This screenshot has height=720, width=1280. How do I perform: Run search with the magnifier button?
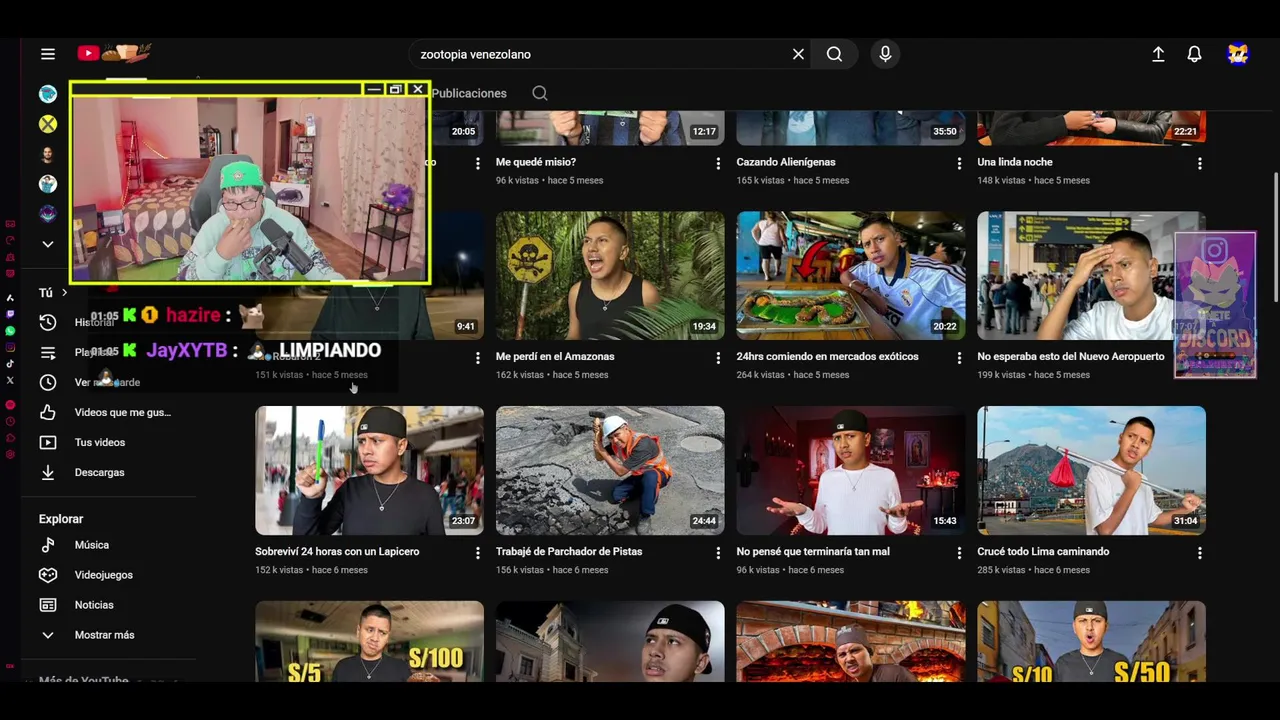tap(834, 54)
